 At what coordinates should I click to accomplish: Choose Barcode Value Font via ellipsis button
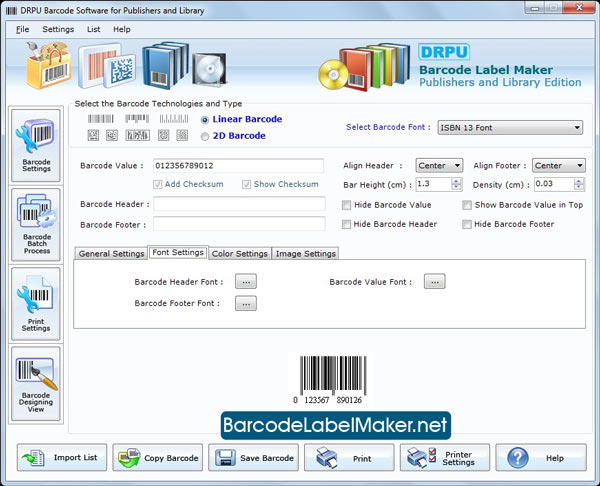(434, 282)
